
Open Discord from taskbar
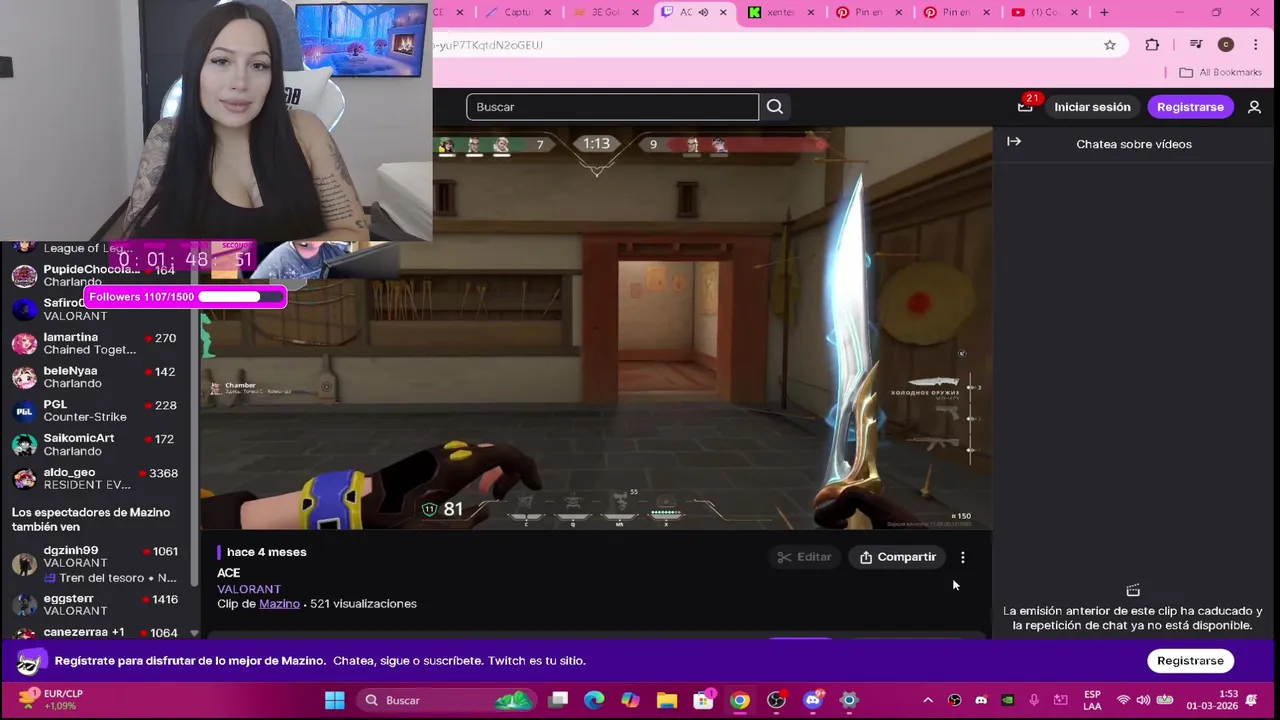pyautogui.click(x=813, y=700)
